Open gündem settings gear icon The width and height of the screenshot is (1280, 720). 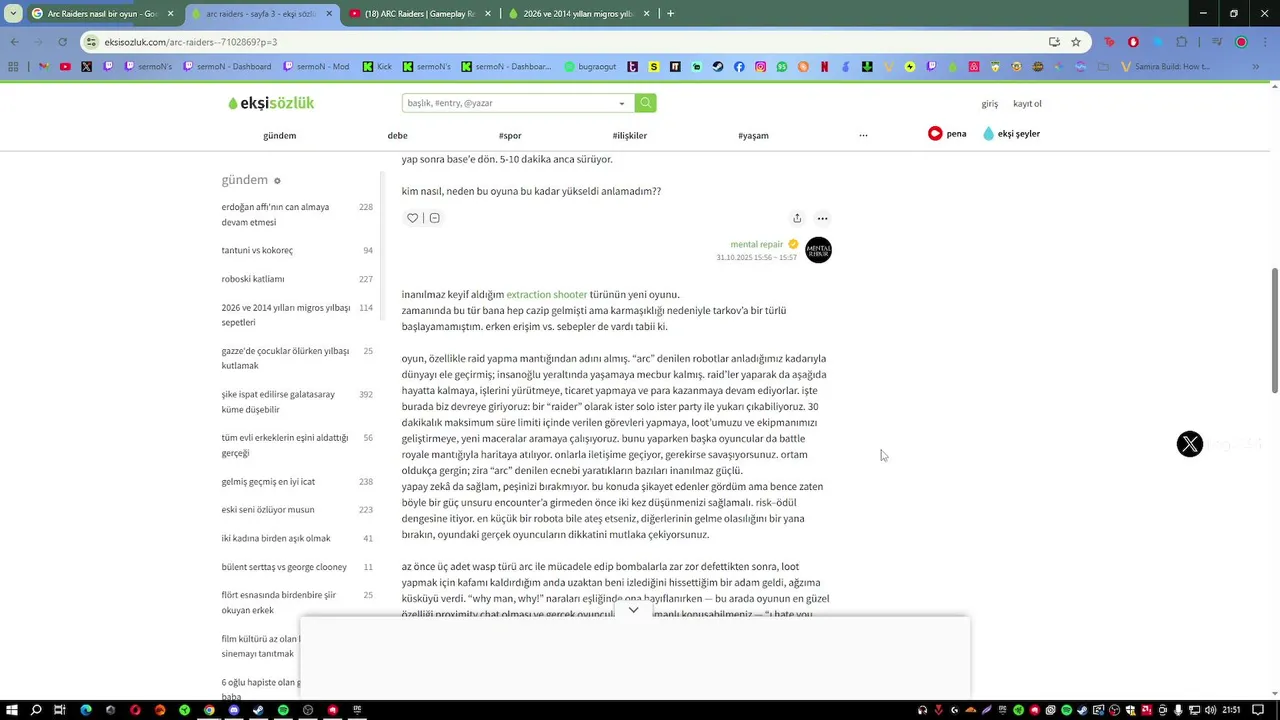(x=277, y=181)
